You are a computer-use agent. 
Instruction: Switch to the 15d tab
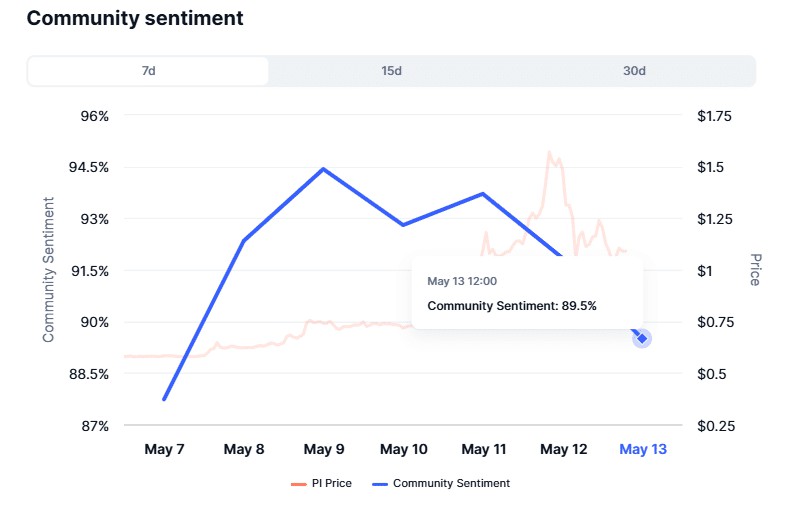tap(391, 71)
